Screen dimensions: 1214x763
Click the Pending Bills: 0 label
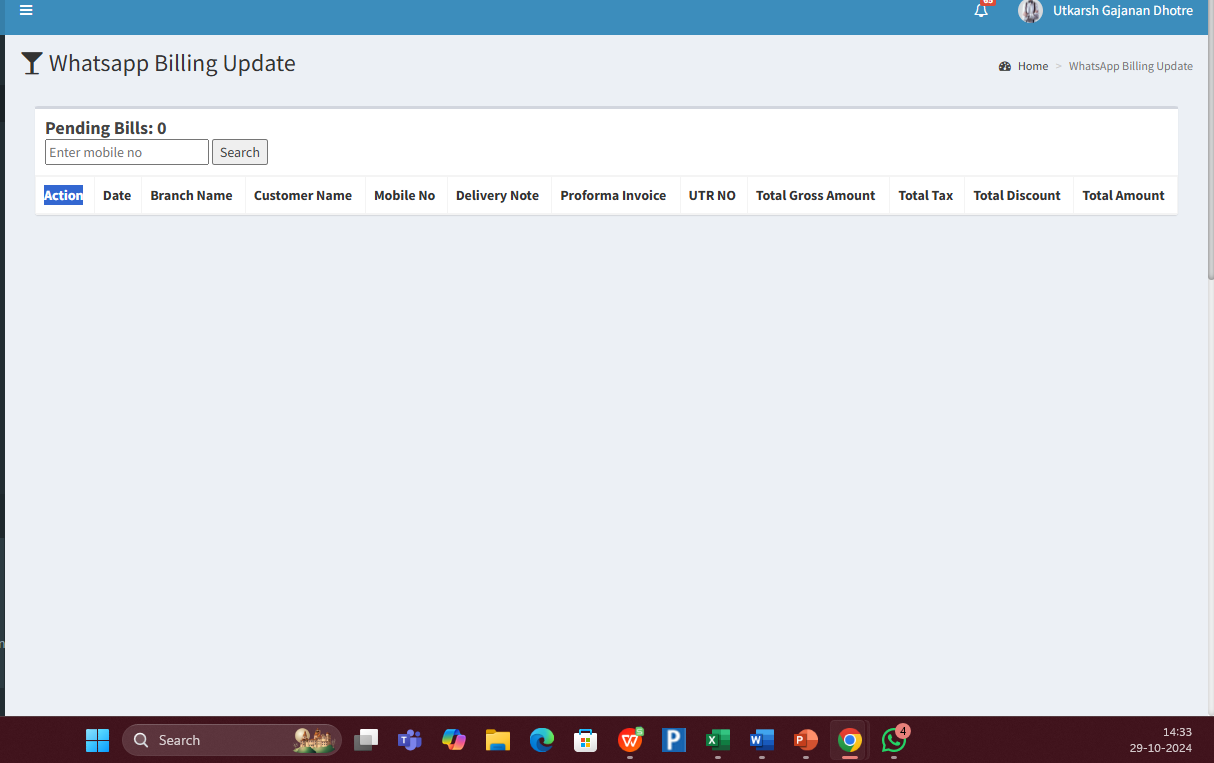[106, 128]
